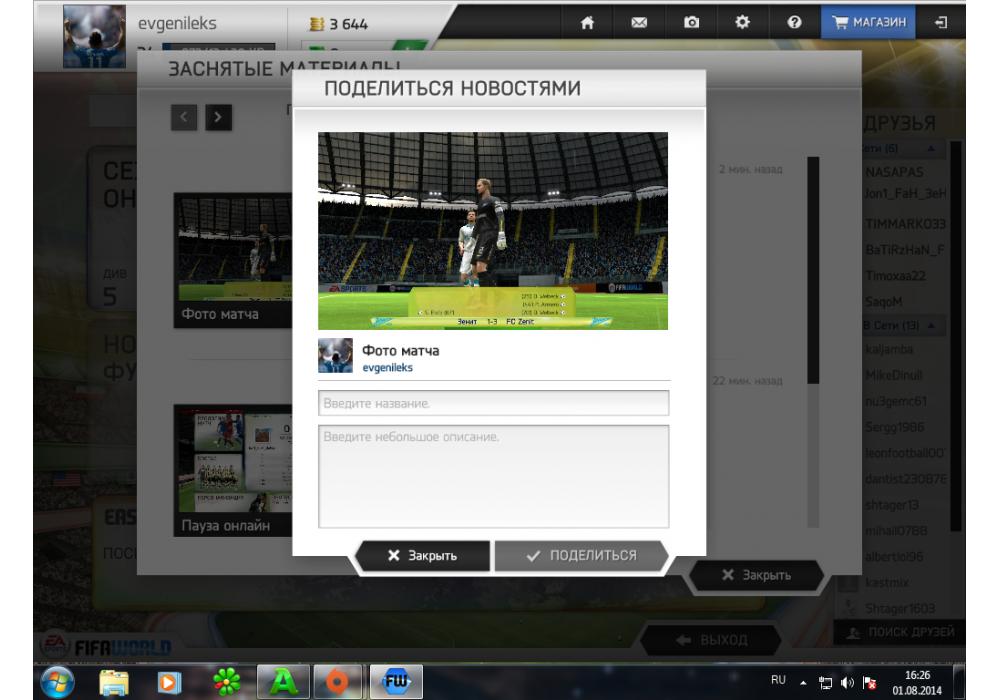This screenshot has width=1000, height=700.
Task: Open media player taskbar icon
Action: coord(169,683)
